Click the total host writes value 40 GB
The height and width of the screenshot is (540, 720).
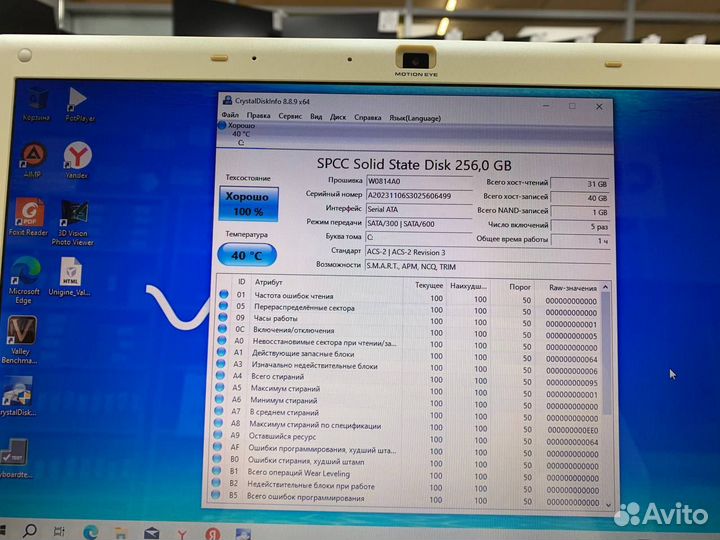pyautogui.click(x=580, y=198)
